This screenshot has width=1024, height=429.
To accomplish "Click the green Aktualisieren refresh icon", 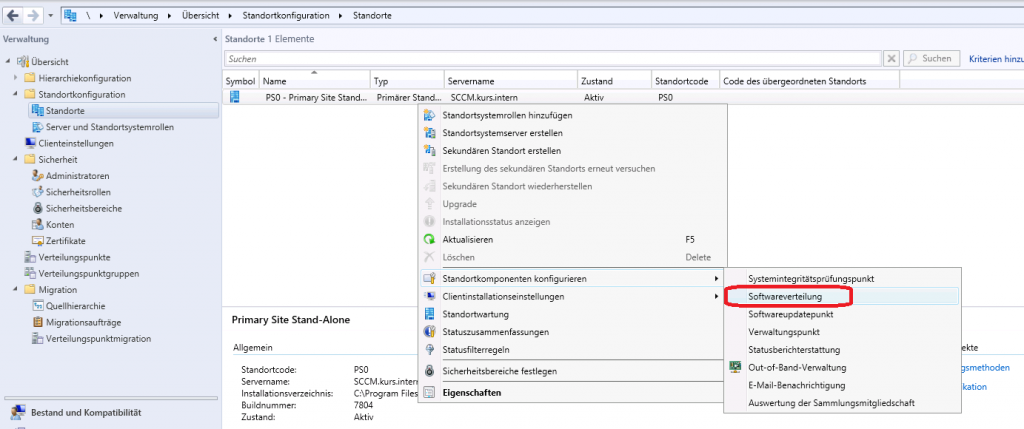I will point(430,240).
